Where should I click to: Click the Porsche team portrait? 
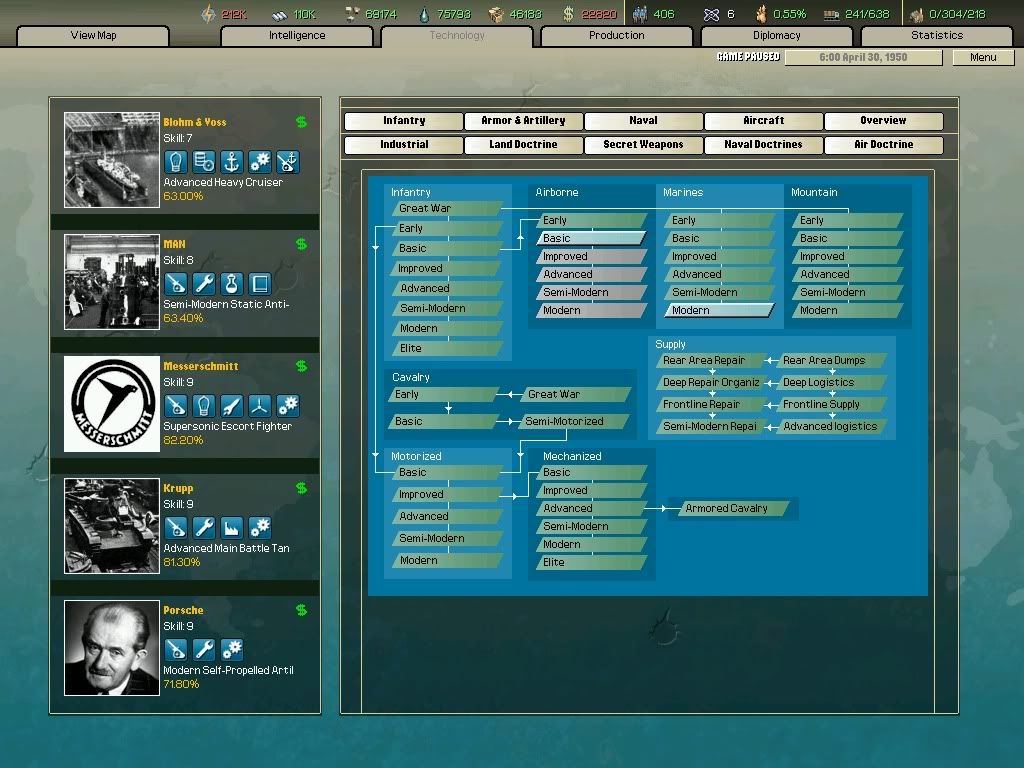[111, 646]
